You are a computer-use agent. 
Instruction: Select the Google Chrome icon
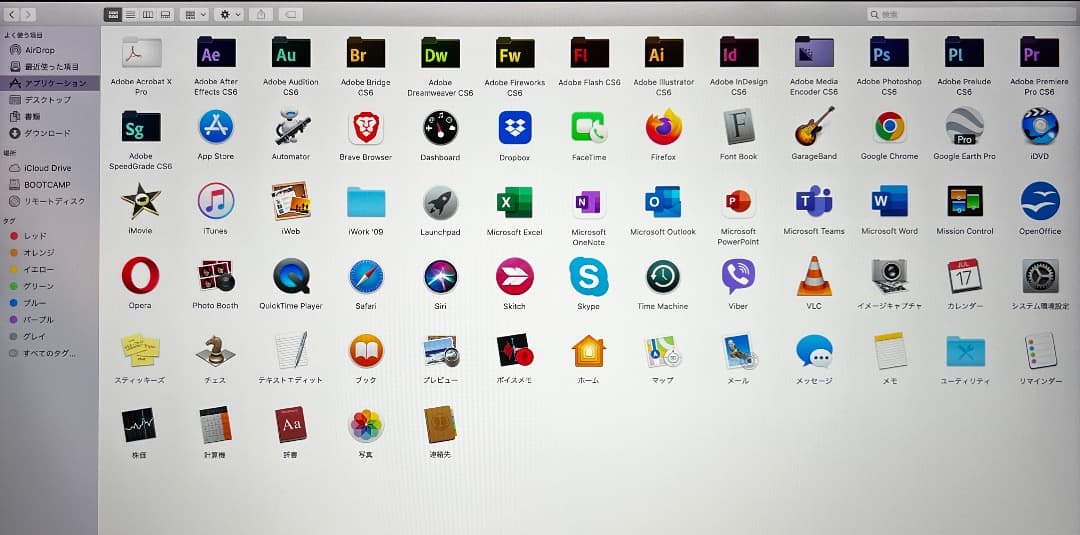point(889,127)
